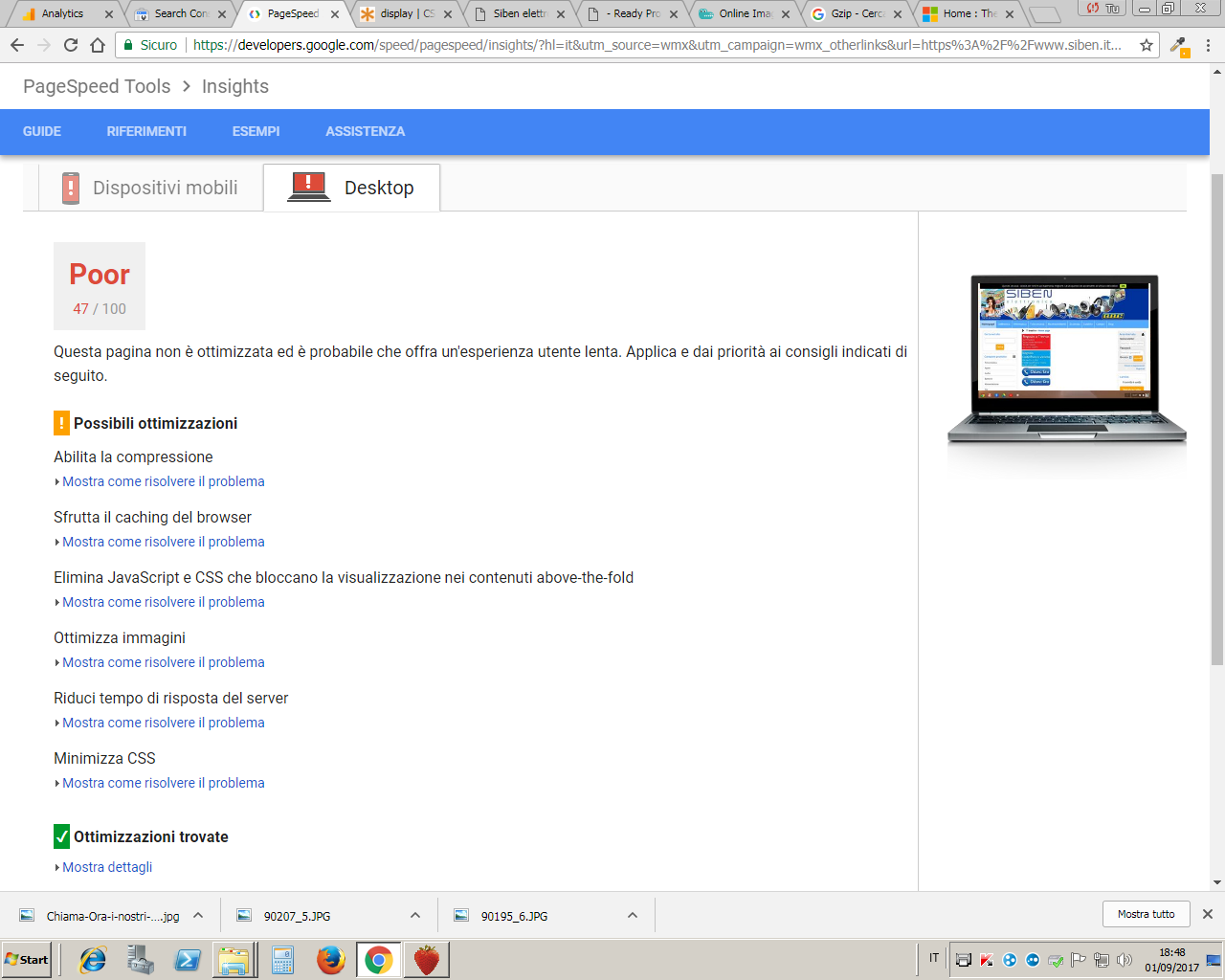Click the green checkmark icon beside Ottimizzazioni trovate

click(x=61, y=836)
